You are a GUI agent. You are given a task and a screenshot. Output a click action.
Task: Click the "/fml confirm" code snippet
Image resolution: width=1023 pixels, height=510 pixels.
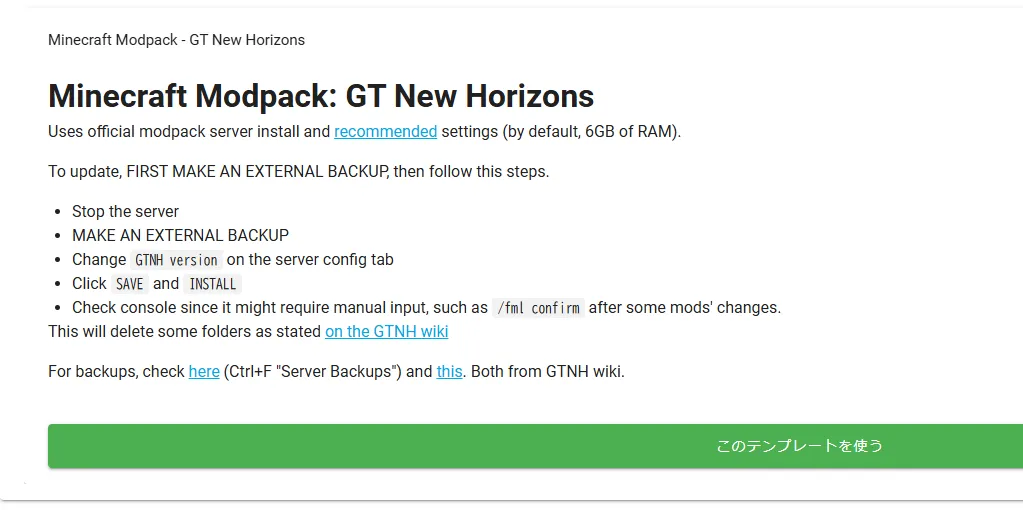[x=538, y=308]
